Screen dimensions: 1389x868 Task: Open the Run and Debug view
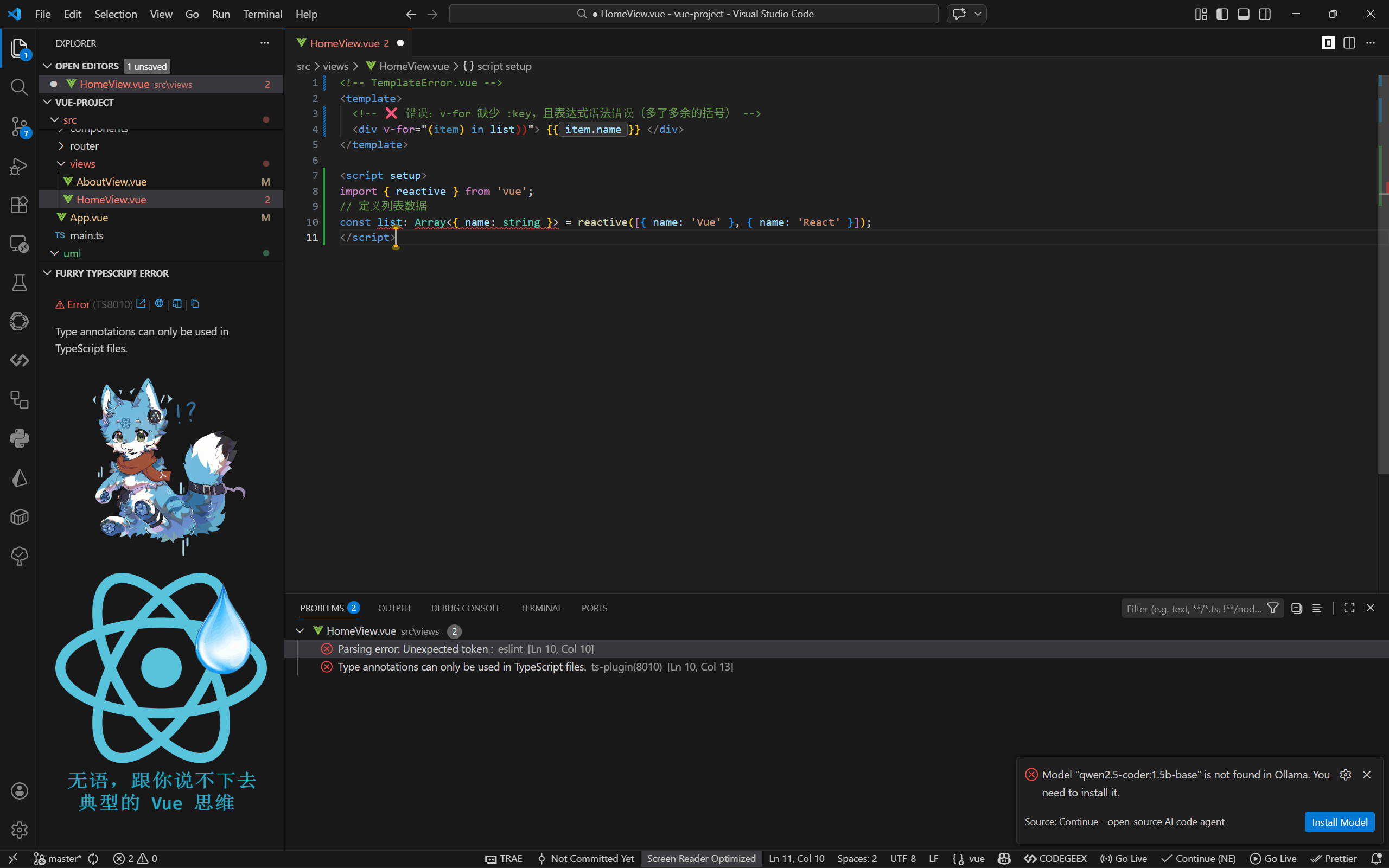pyautogui.click(x=19, y=167)
